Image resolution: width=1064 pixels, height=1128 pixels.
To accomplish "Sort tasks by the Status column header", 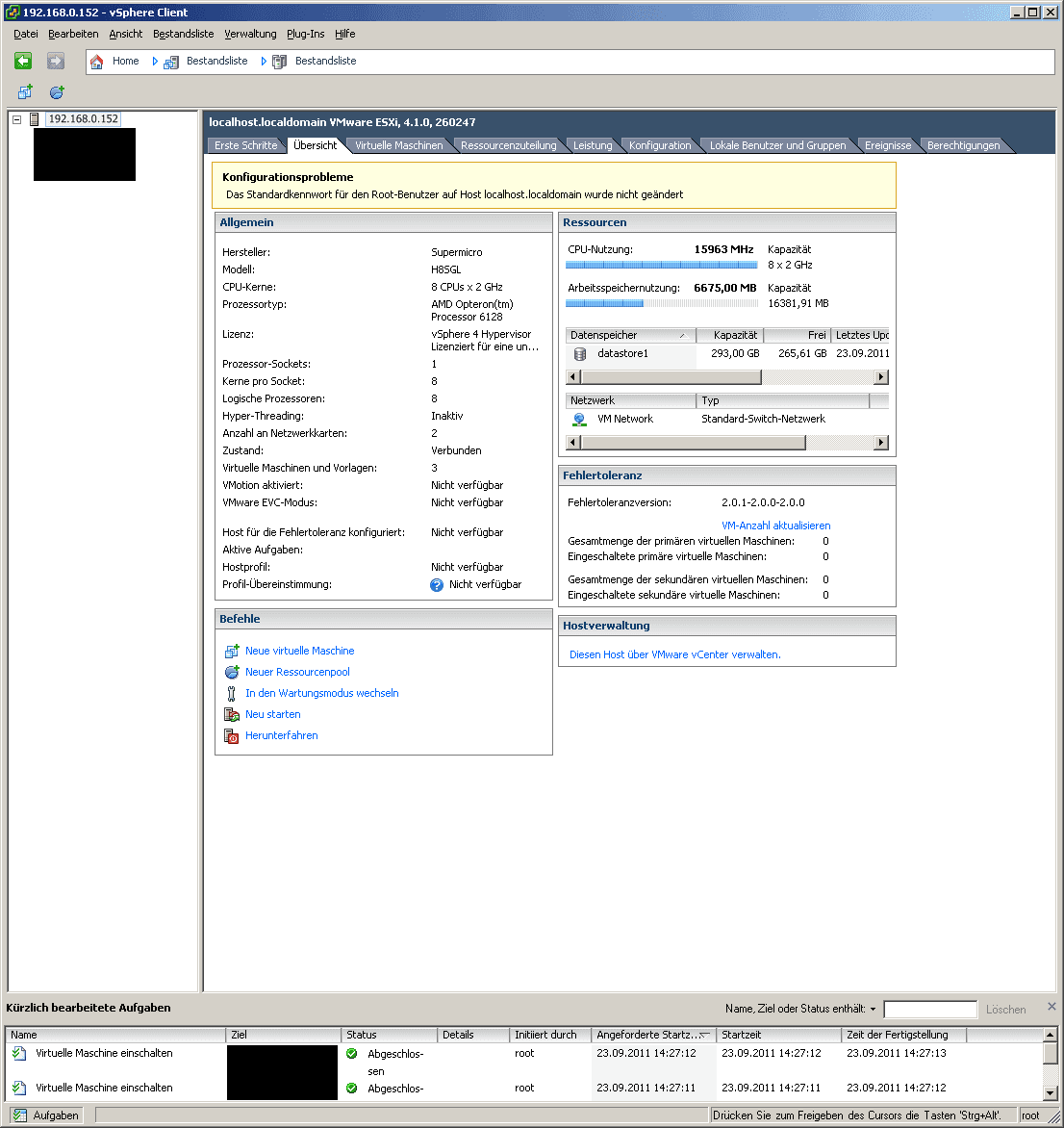I will (x=389, y=1036).
